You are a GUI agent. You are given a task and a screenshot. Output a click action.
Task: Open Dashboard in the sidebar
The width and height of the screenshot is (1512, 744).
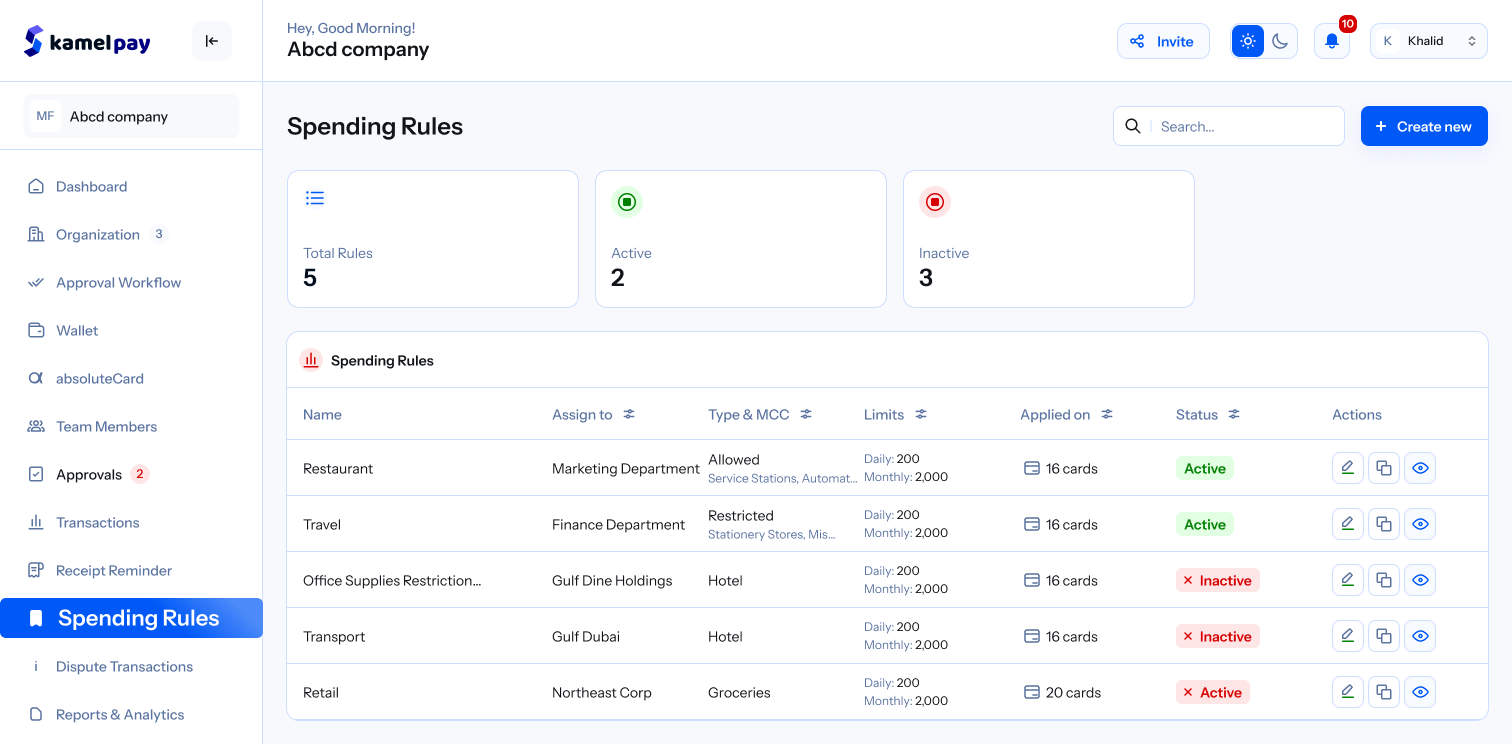click(x=91, y=186)
